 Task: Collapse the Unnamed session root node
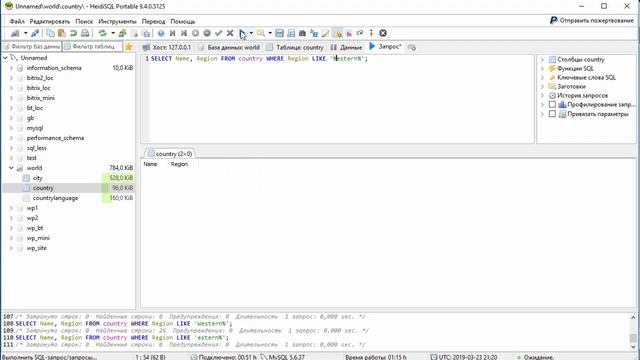click(x=5, y=58)
